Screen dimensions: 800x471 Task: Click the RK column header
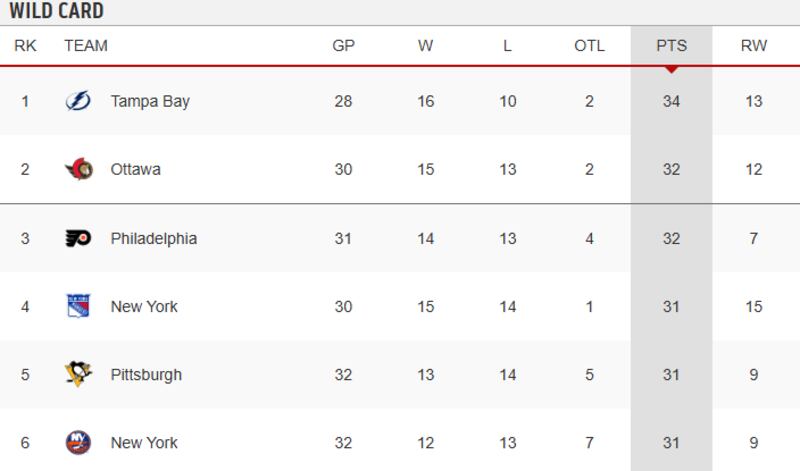[x=25, y=46]
